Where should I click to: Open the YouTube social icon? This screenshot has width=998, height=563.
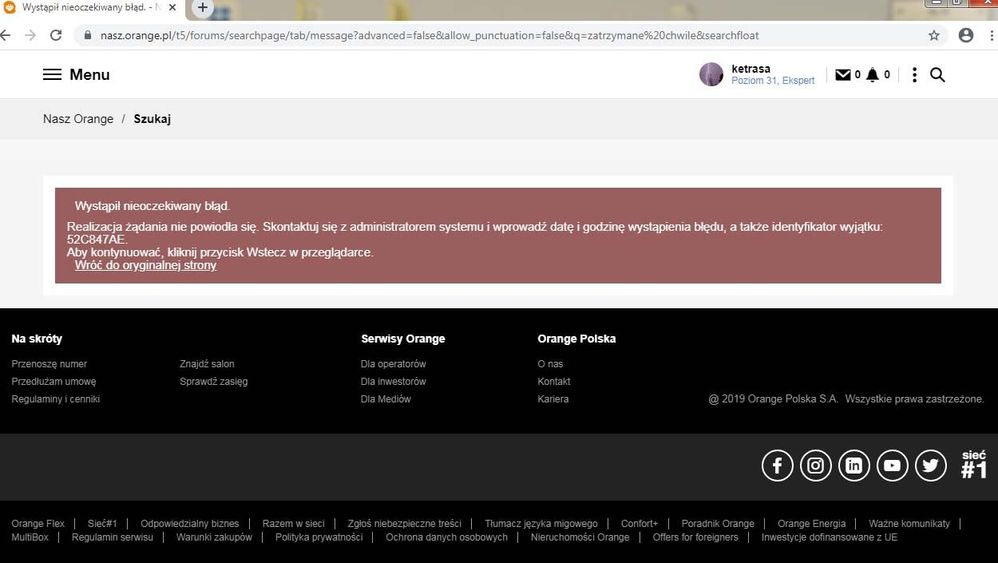(892, 465)
